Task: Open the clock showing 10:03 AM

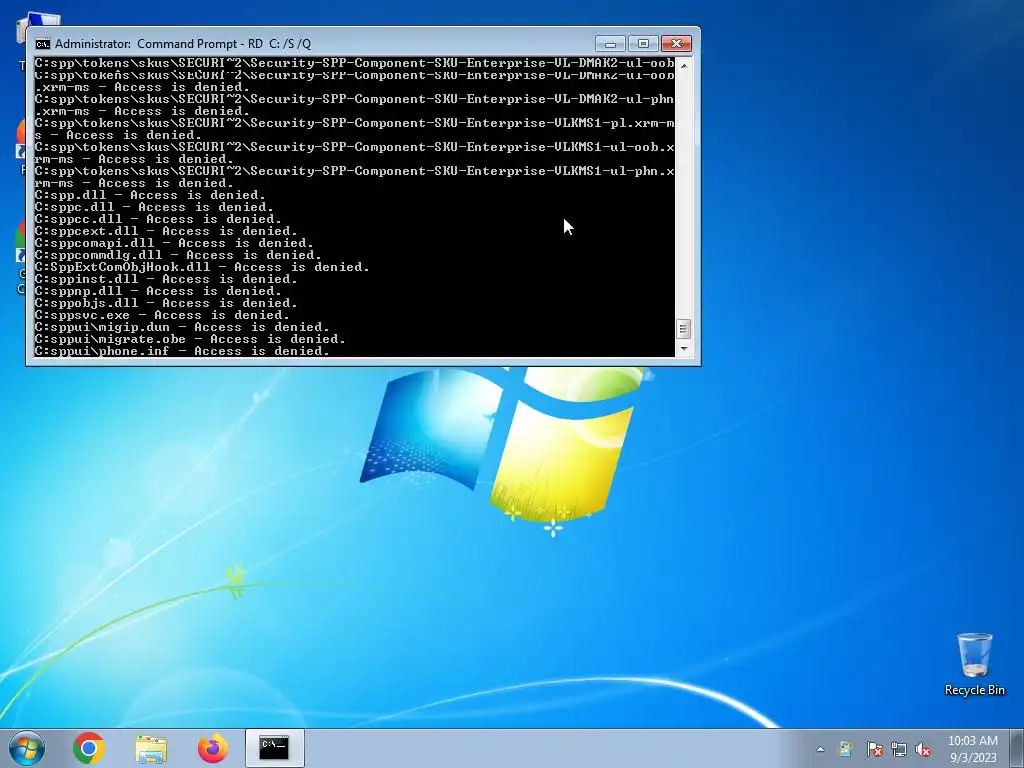Action: 972,741
